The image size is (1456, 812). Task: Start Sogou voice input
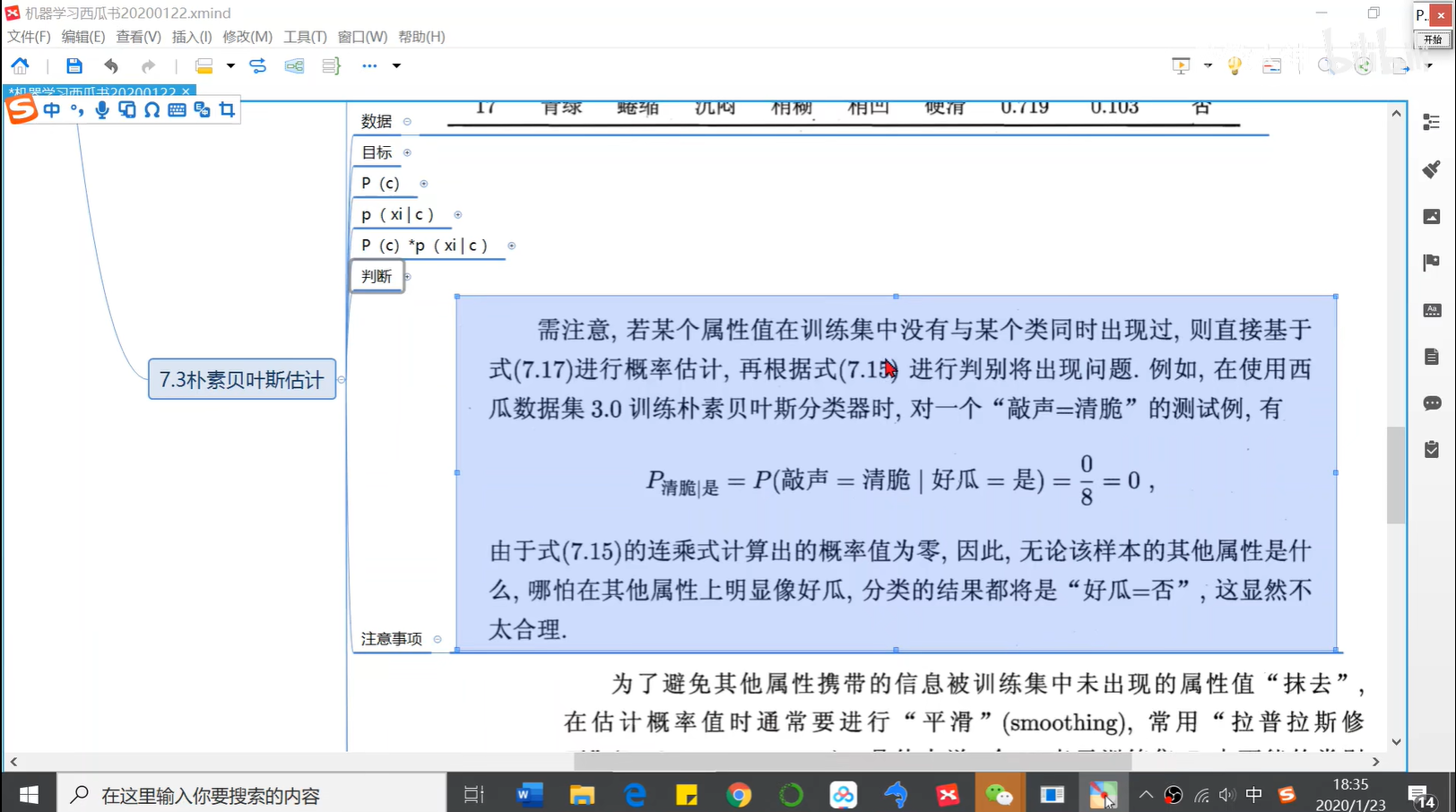pos(102,109)
